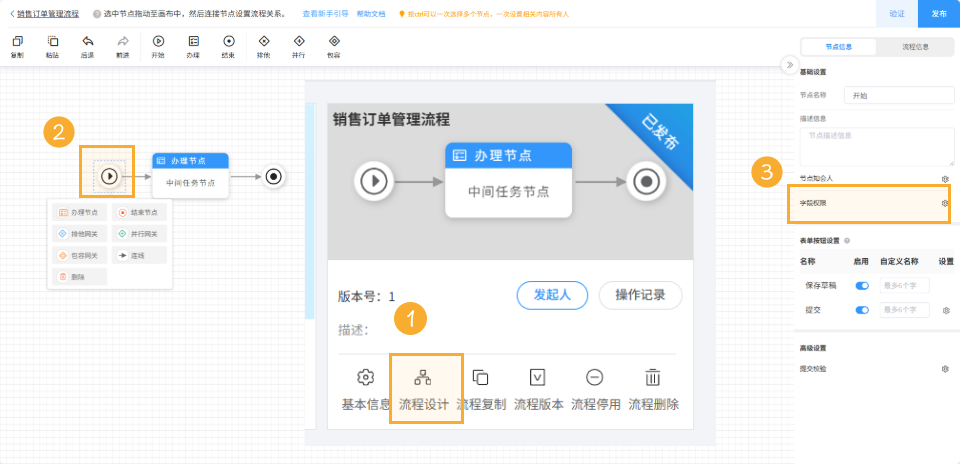Screen dimensions: 960x464
Task: Select the 结束 end node tool
Action: pyautogui.click(x=228, y=42)
